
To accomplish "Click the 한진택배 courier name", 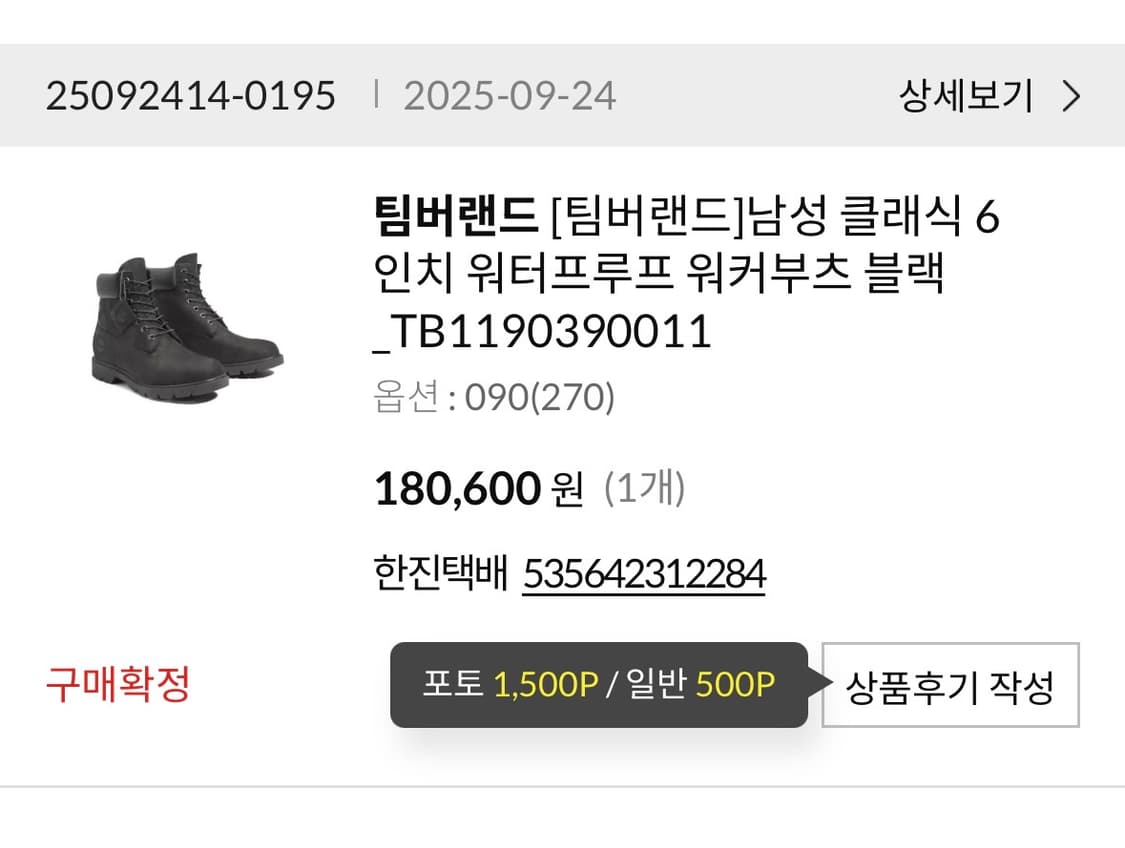I will coord(440,573).
